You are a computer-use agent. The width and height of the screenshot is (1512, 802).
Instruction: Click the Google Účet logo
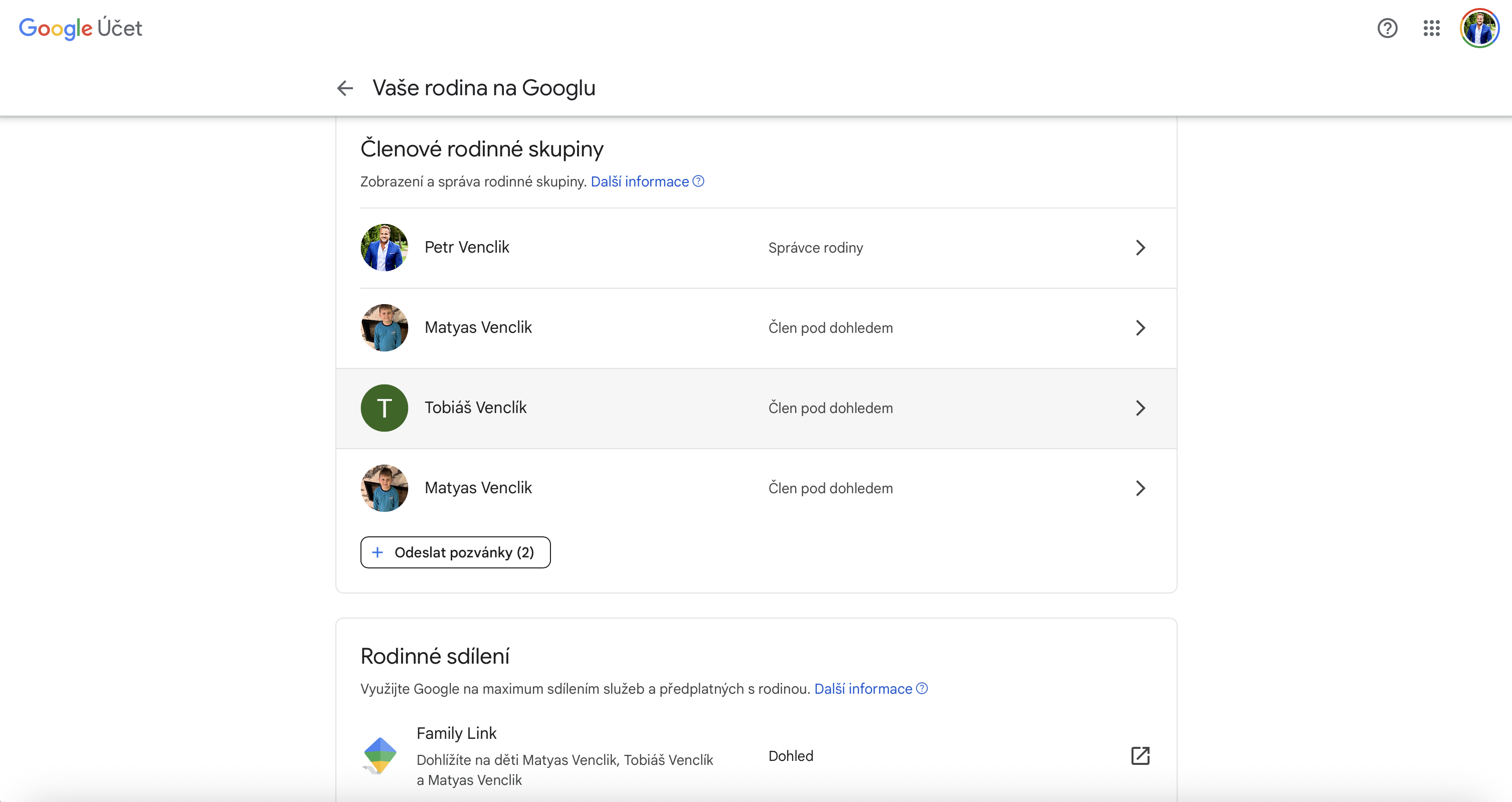(80, 28)
